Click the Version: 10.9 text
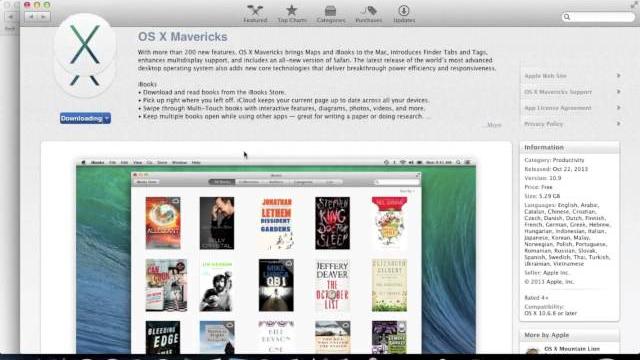This screenshot has height=360, width=640. [x=542, y=178]
